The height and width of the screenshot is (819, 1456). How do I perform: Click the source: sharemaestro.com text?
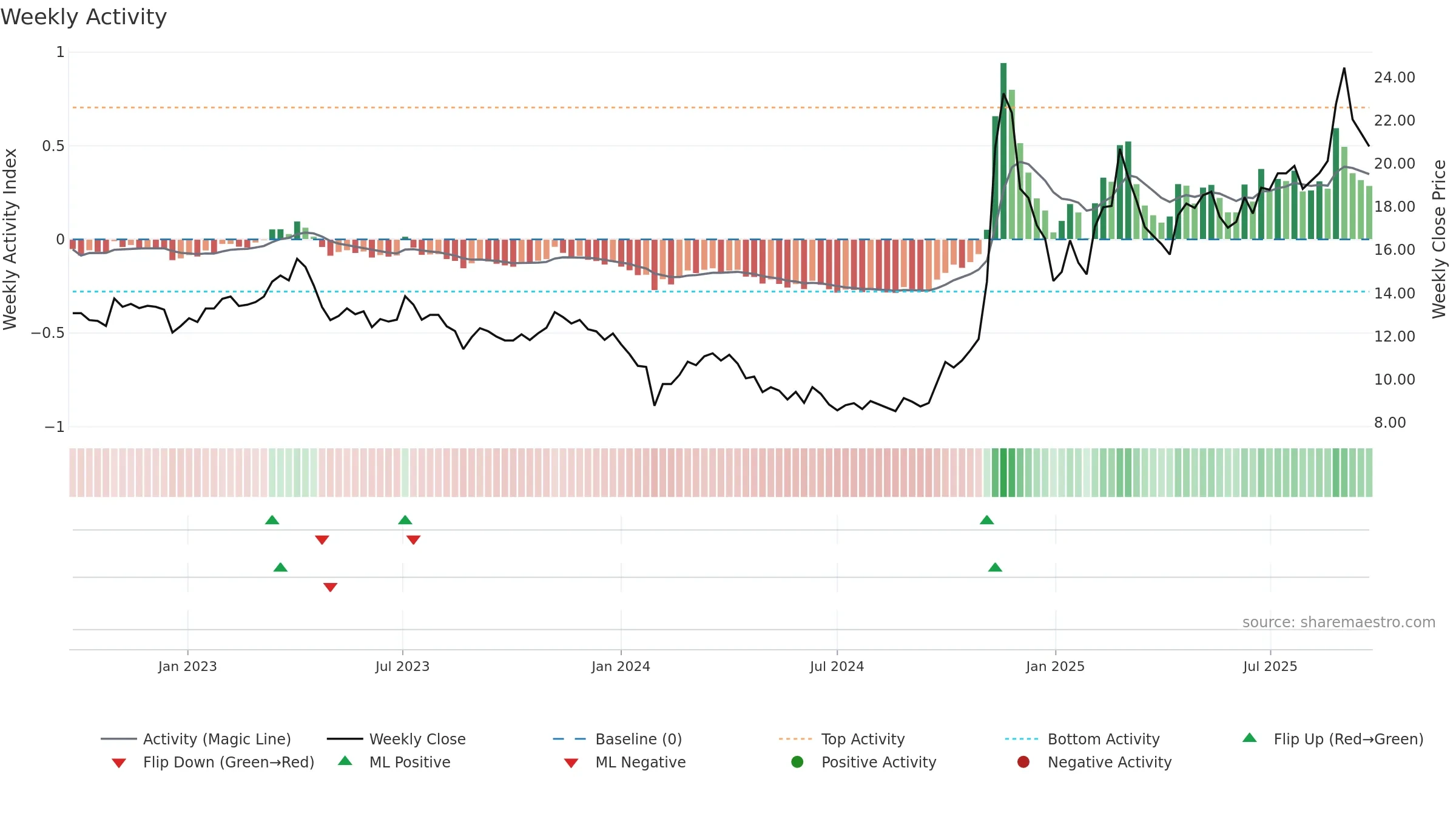click(x=1339, y=622)
